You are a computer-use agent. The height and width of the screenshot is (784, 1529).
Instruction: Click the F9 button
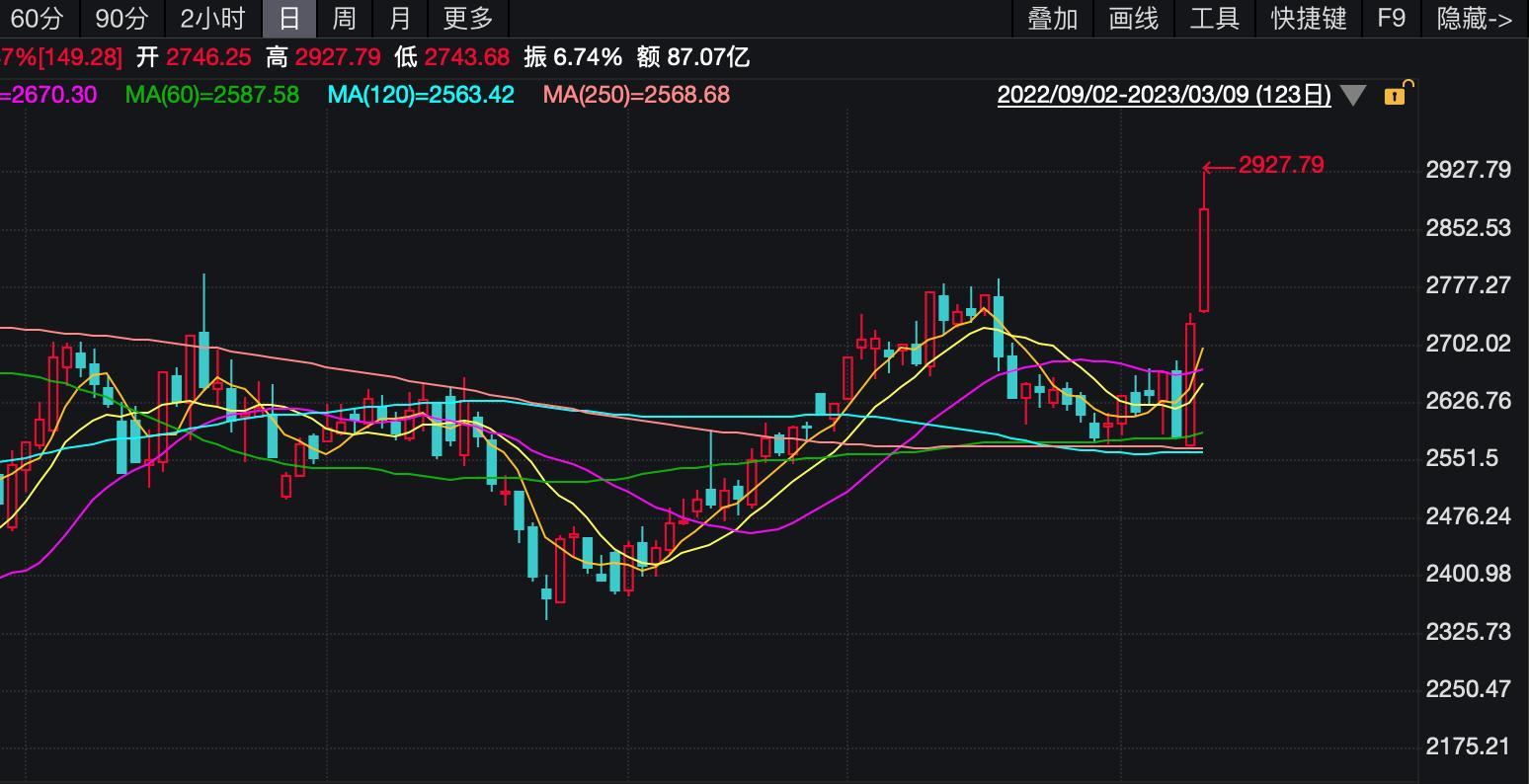(x=1391, y=19)
